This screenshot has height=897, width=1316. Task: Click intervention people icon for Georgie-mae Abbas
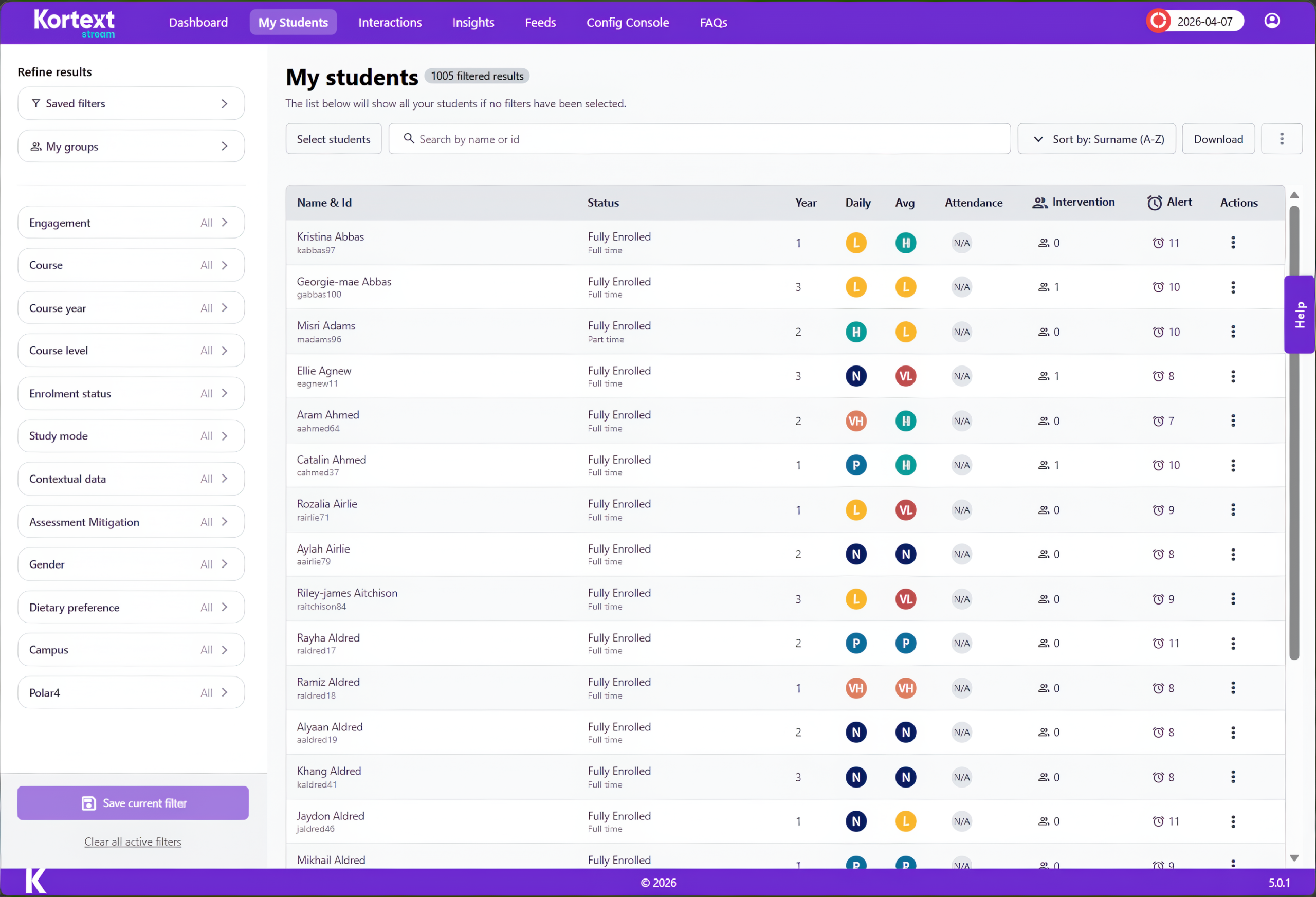(1043, 287)
